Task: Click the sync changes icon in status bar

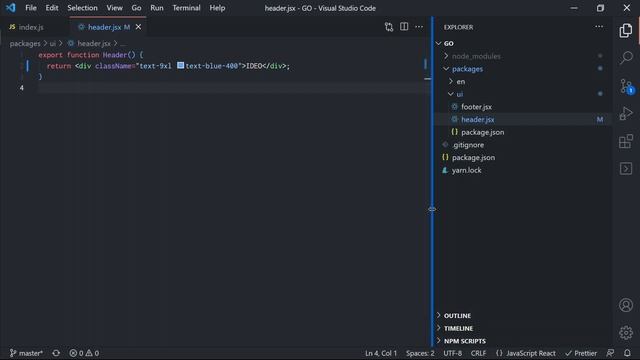Action: 56,353
